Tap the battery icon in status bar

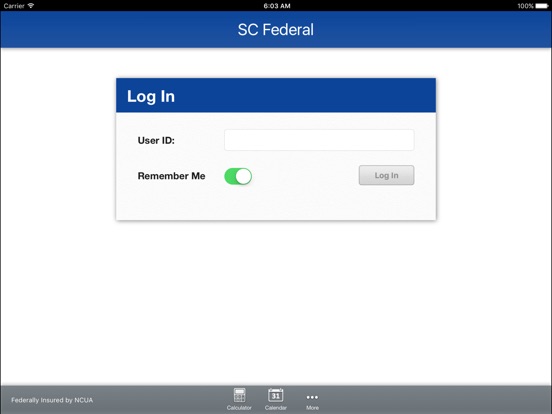[x=542, y=6]
